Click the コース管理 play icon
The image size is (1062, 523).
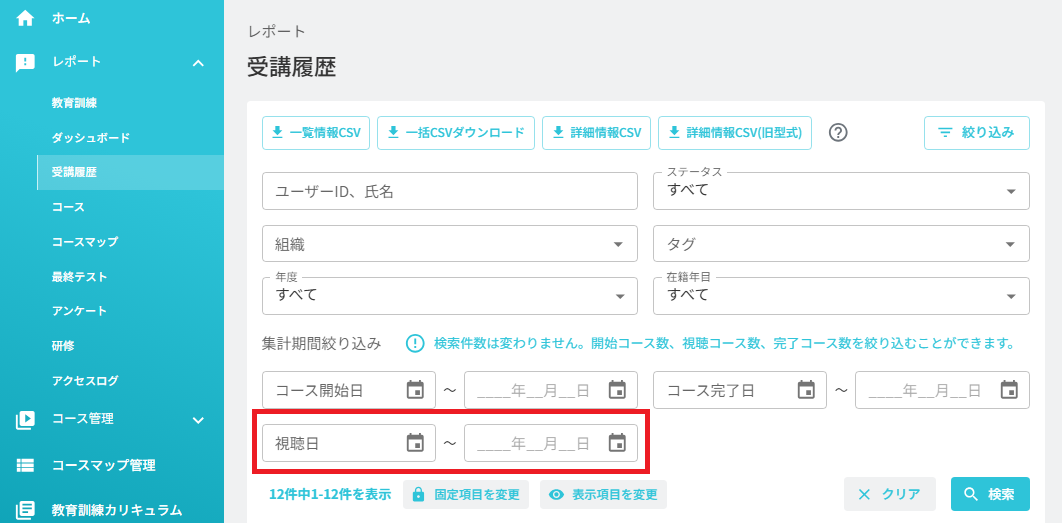[25, 420]
